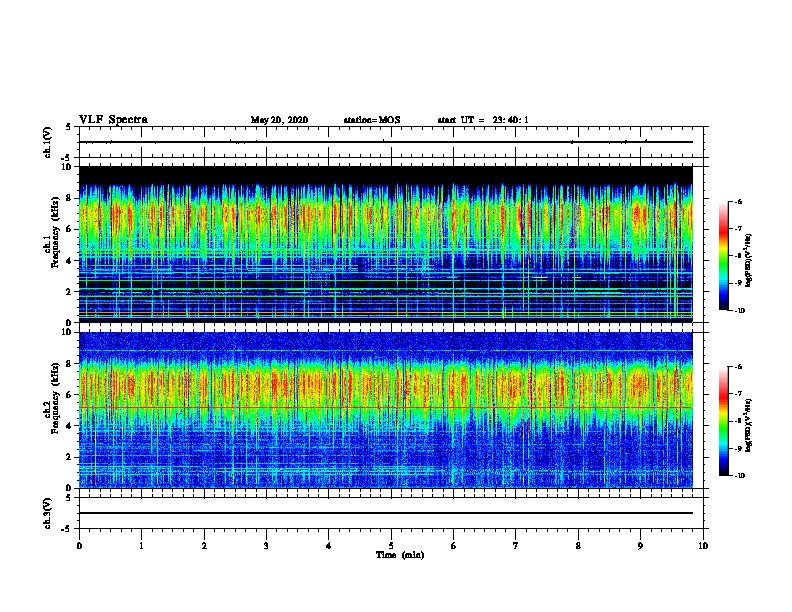The height and width of the screenshot is (612, 792).
Task: Click the time axis tick label "10"
Action: 703,546
